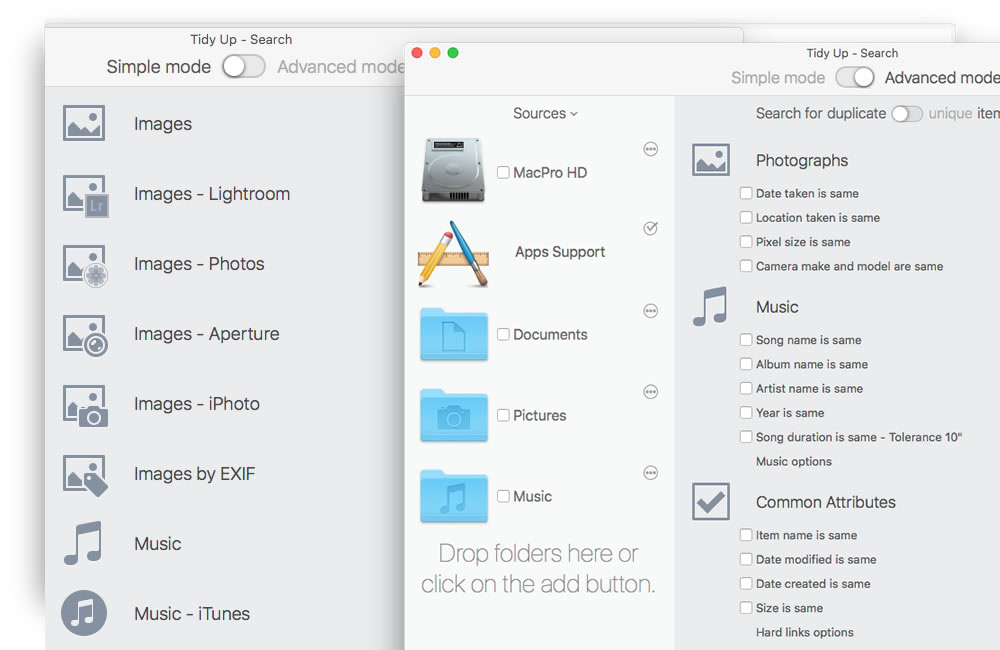
Task: Click the Common Attributes checkmark icon
Action: pyautogui.click(x=710, y=502)
